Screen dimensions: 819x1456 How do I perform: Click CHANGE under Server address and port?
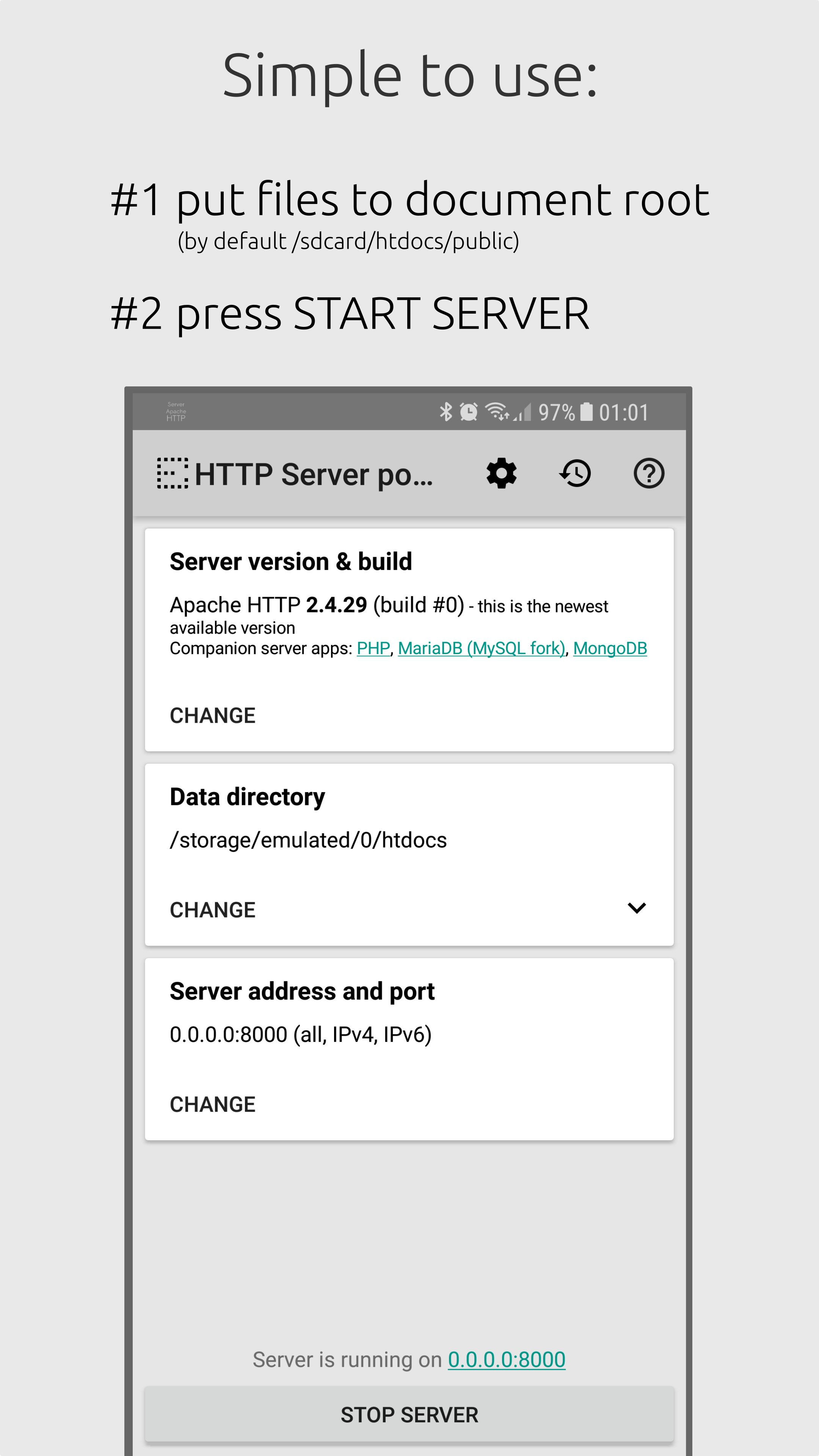(212, 1105)
